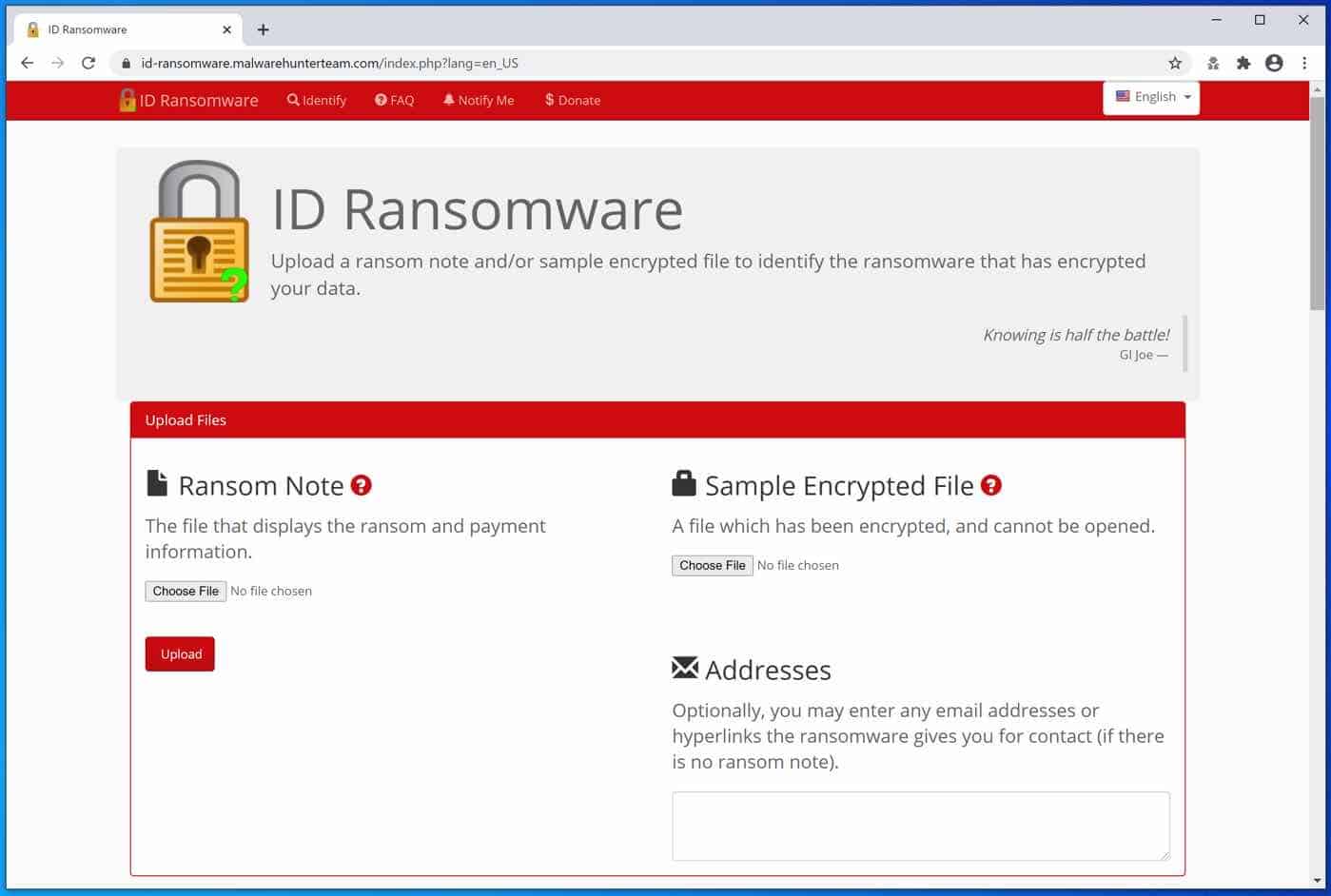
Task: Choose a file for Sample Encrypted File
Action: [x=712, y=565]
